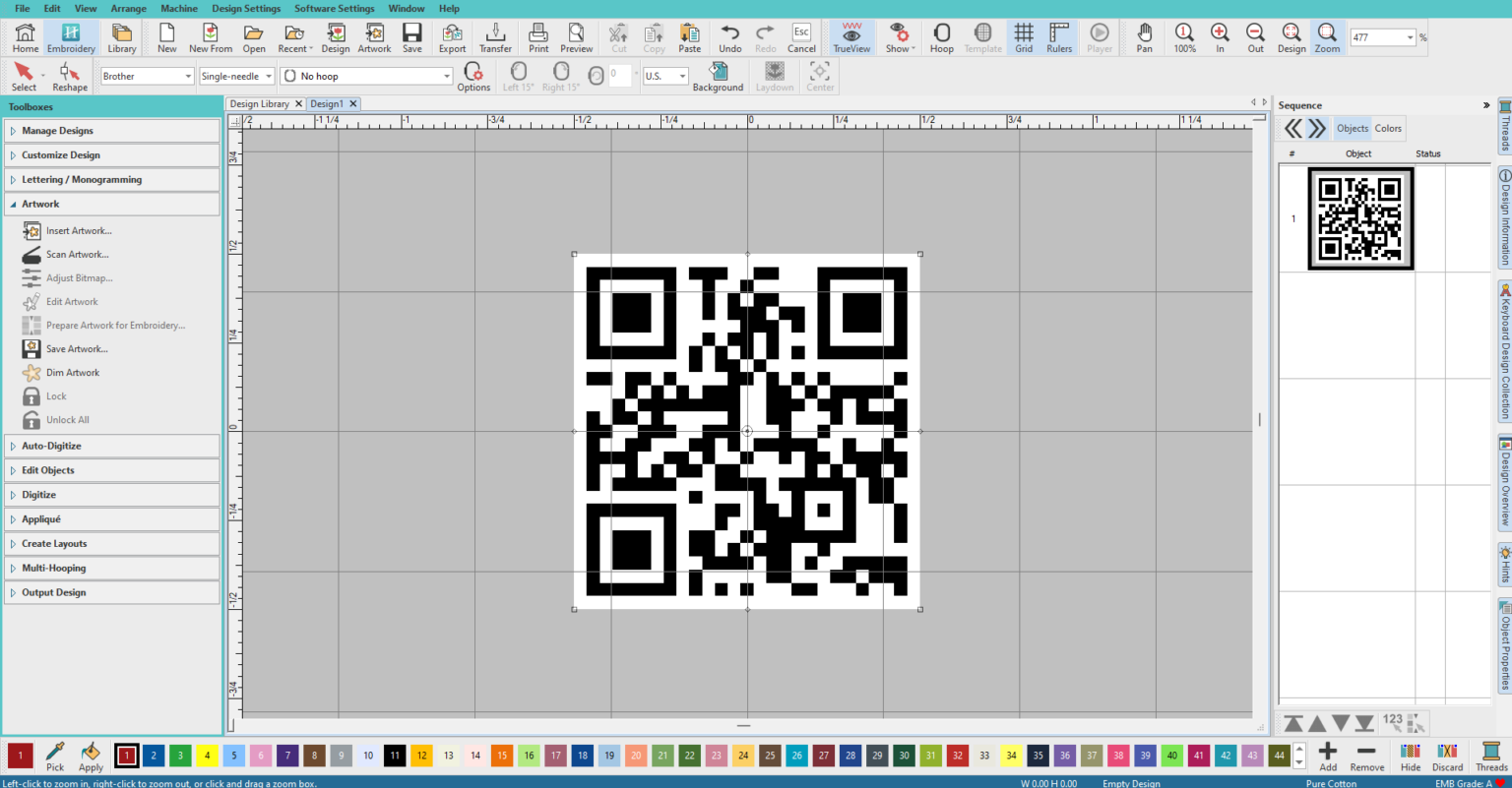Select the yellow thread color swatch 12
Viewport: 1512px width, 788px height.
coord(419,757)
